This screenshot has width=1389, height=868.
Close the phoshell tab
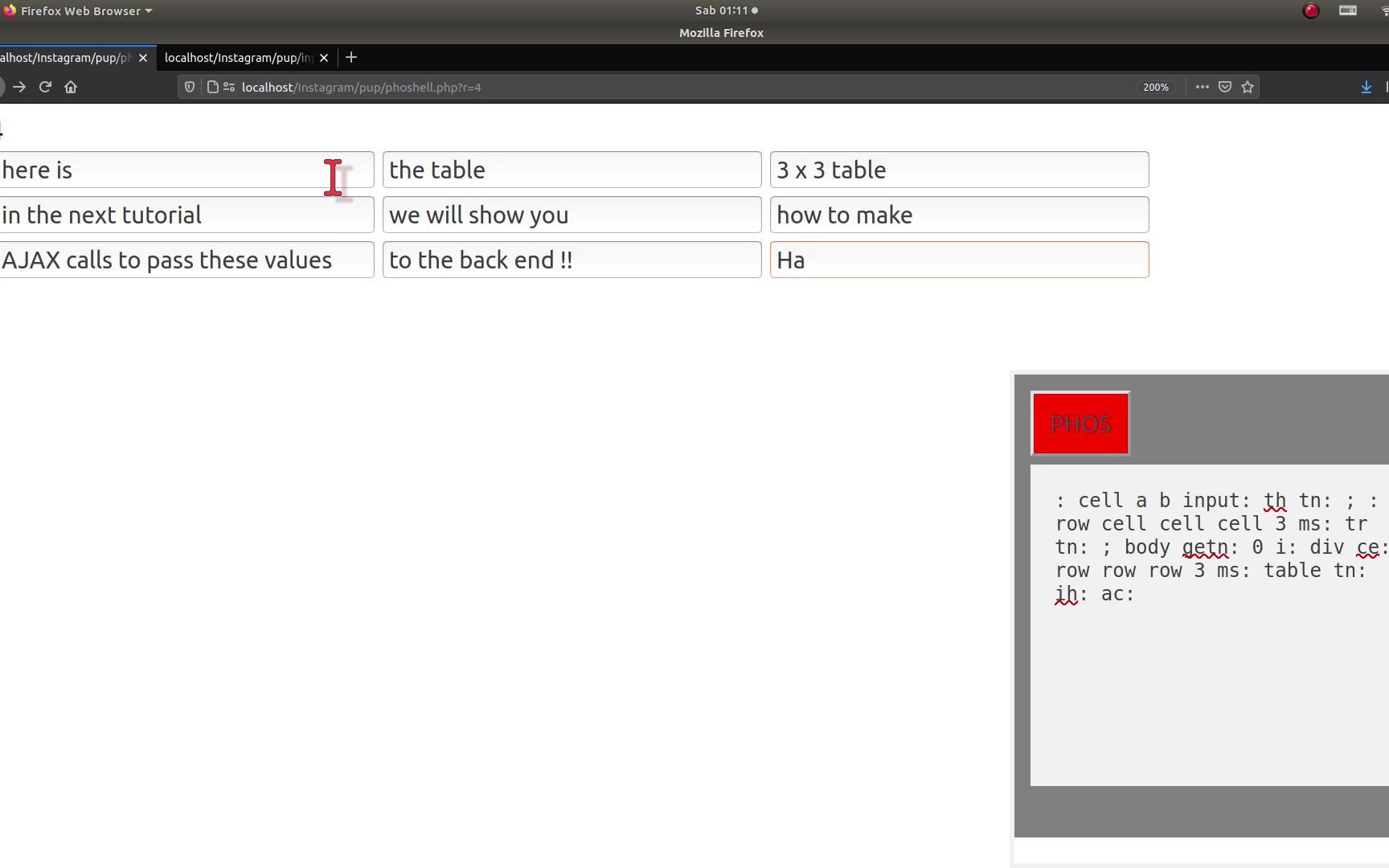[143, 58]
